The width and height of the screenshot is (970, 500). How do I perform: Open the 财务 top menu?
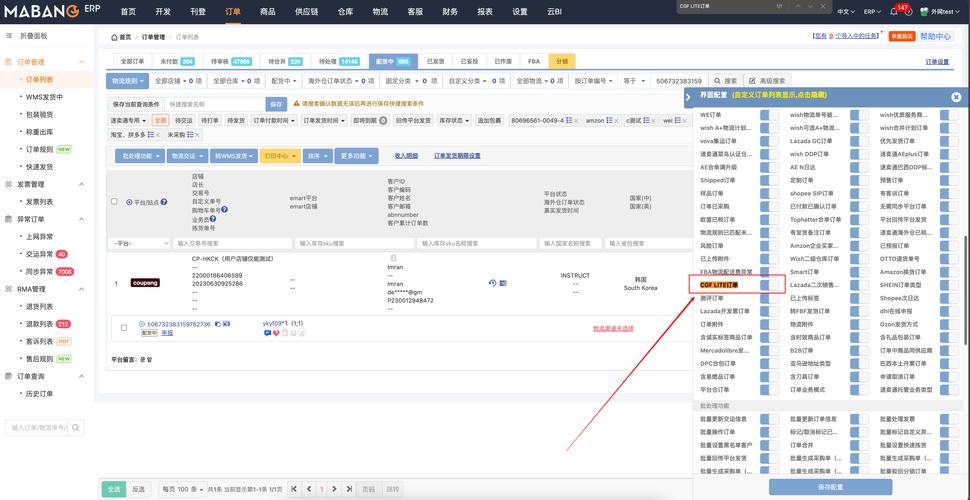coord(450,12)
